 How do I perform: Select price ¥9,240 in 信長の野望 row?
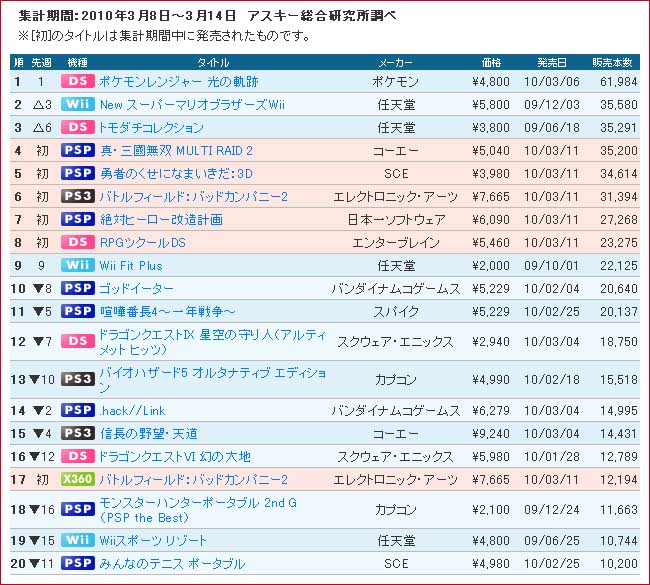point(491,434)
